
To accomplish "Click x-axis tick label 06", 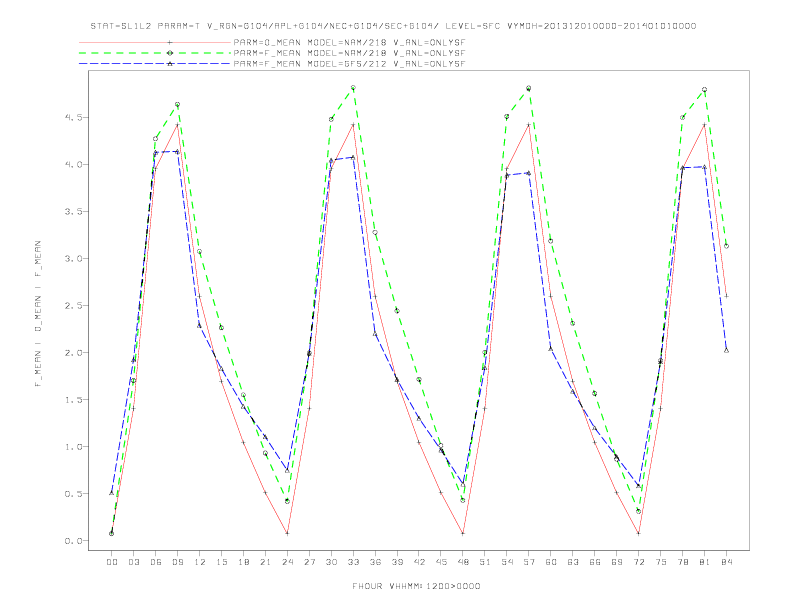I will [x=156, y=562].
